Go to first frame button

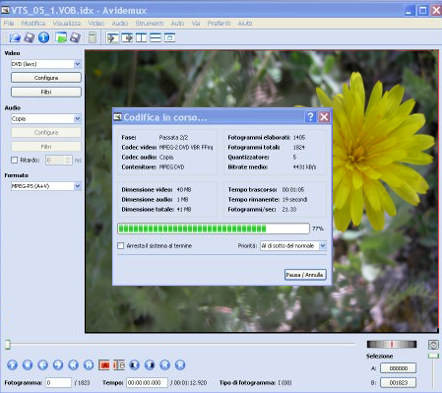point(165,365)
